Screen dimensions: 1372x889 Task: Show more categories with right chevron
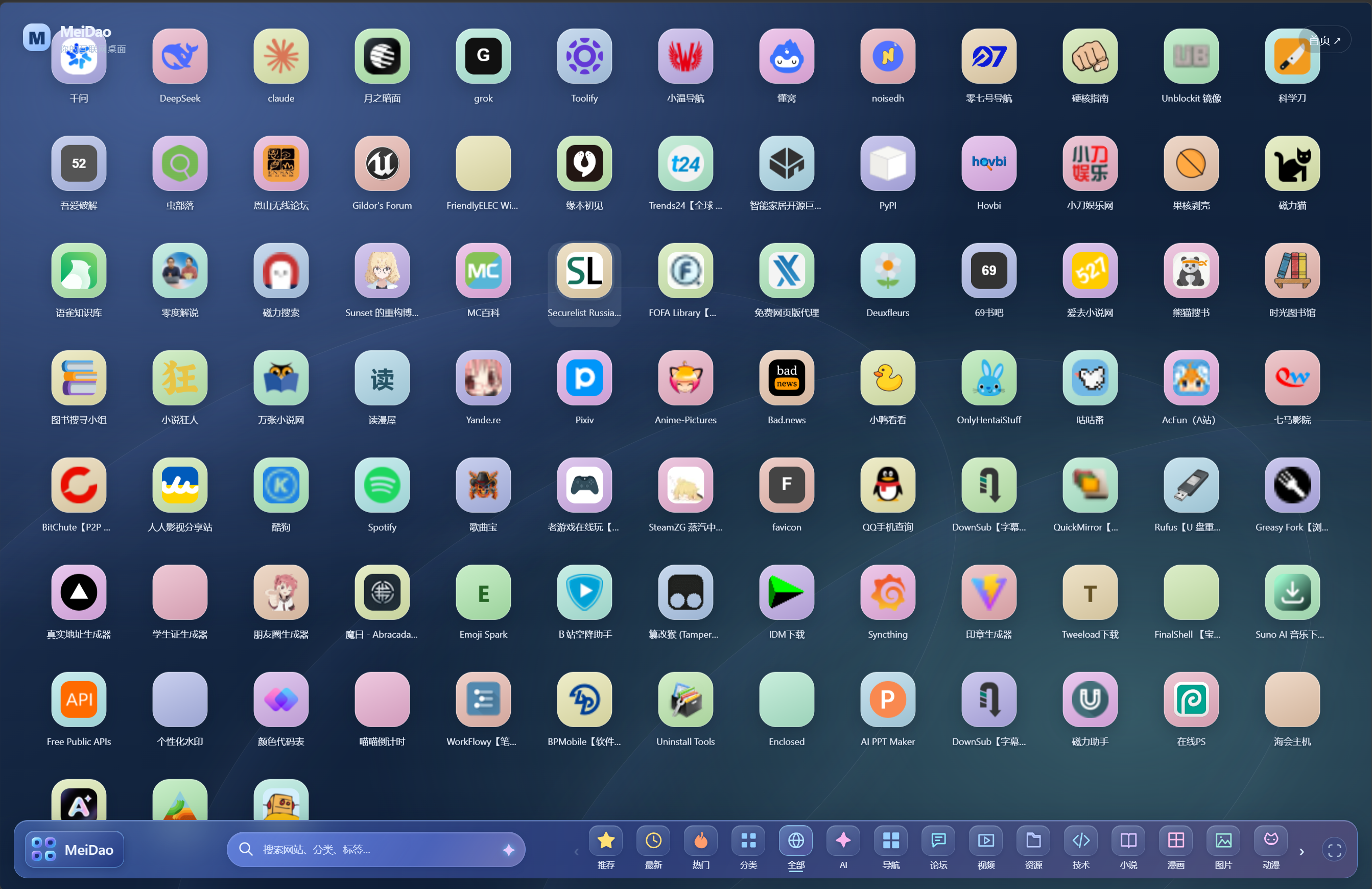click(x=1301, y=851)
